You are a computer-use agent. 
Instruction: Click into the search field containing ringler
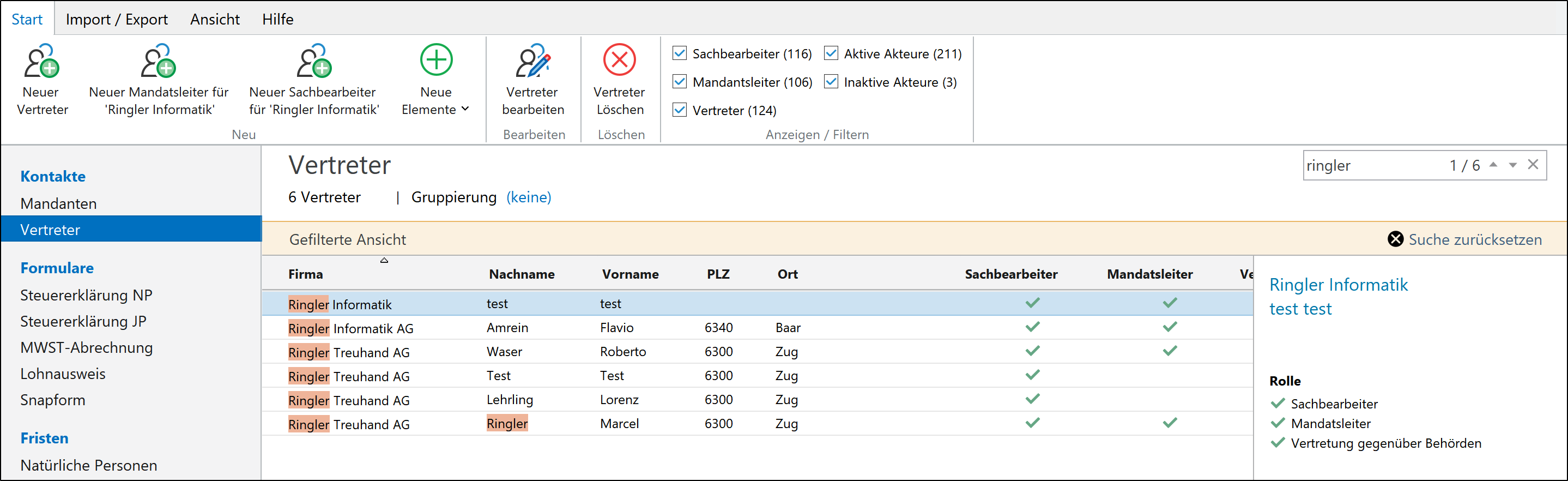click(x=1370, y=166)
